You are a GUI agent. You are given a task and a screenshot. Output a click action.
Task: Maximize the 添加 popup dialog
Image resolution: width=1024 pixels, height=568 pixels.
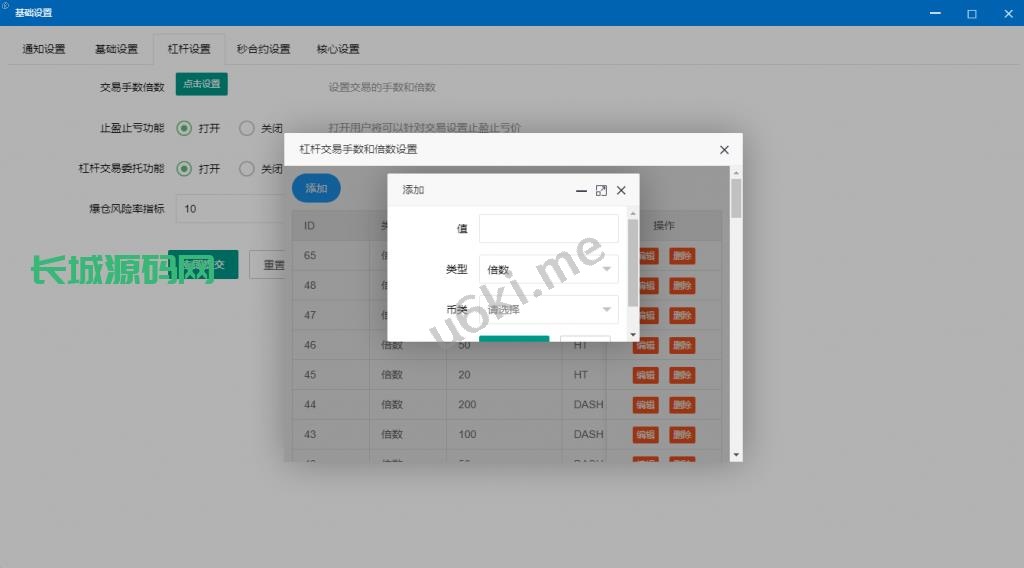601,190
